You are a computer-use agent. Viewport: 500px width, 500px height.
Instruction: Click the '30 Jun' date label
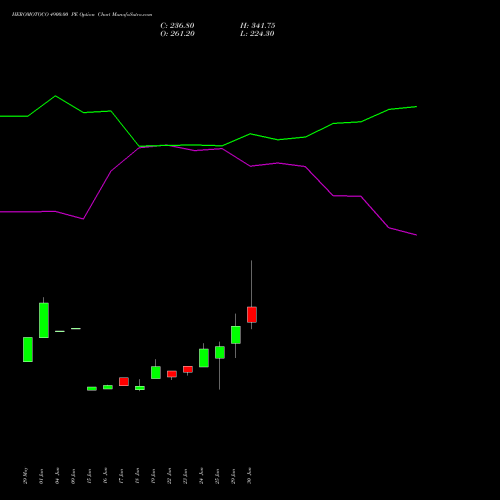[250, 476]
